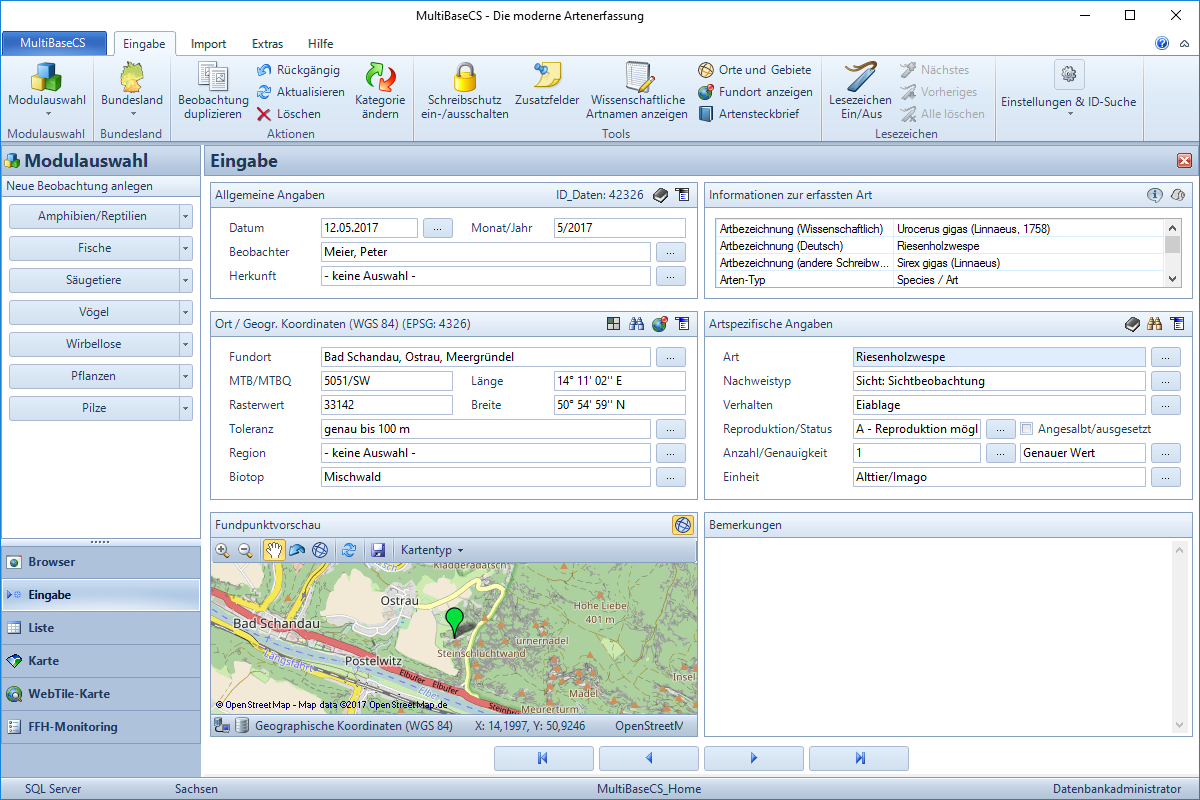The width and height of the screenshot is (1200, 800).
Task: Click Aktualisieren in the Aktionen group
Action: coord(300,92)
